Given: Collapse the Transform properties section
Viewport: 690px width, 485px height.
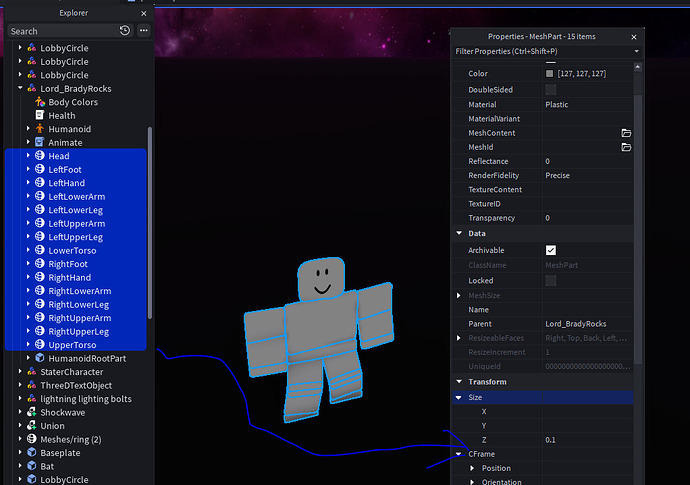Looking at the screenshot, I should tap(459, 382).
